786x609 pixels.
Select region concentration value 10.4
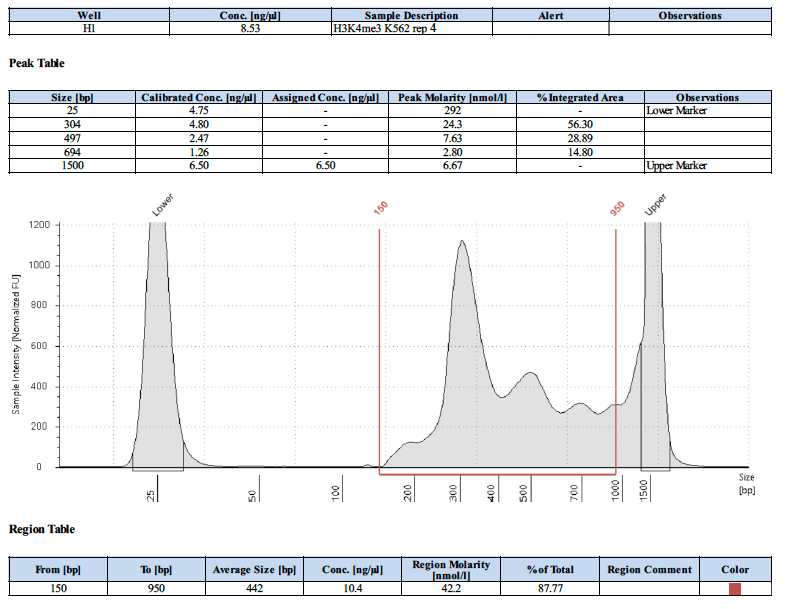(352, 588)
